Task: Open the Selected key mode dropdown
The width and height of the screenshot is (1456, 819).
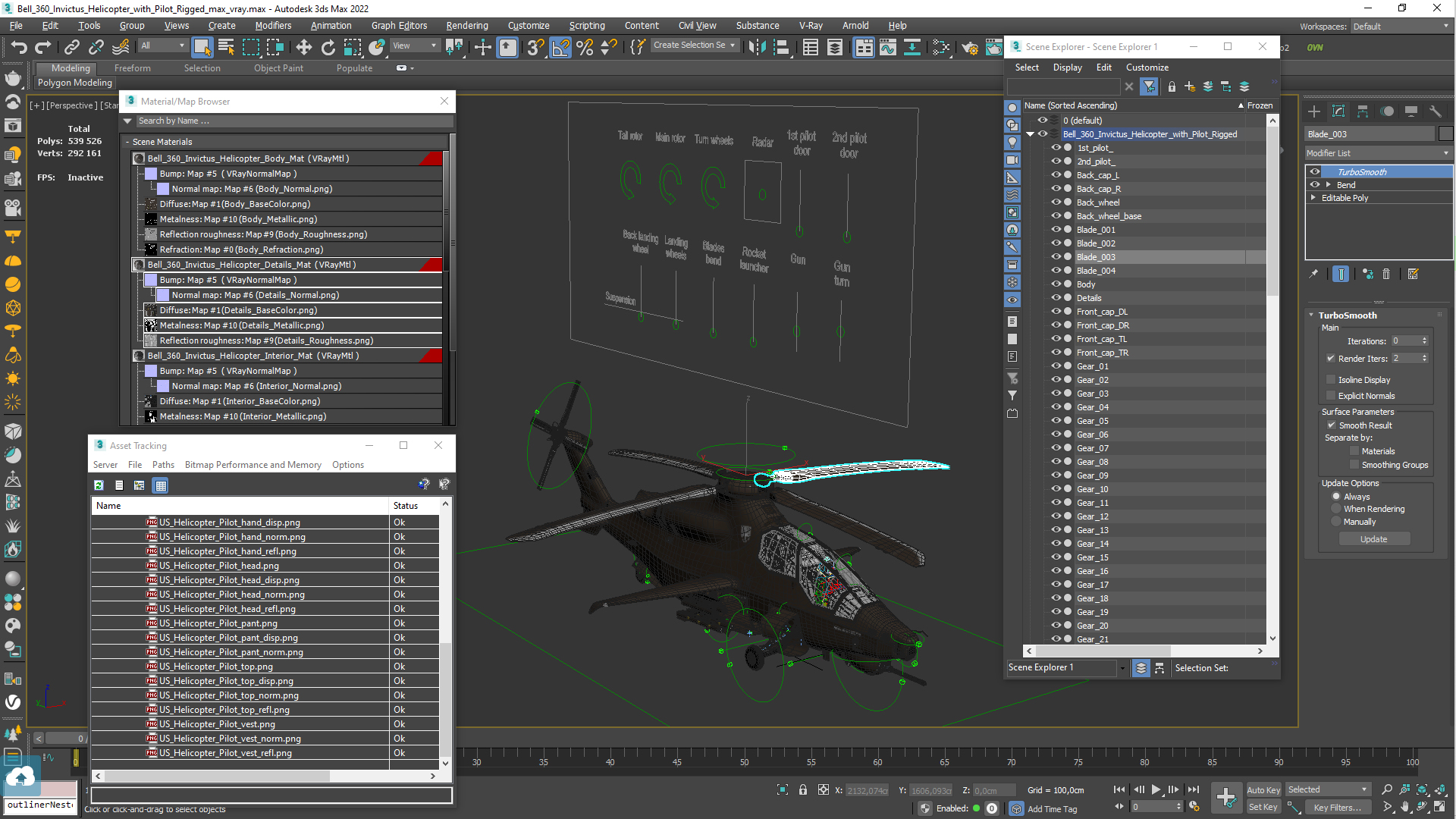Action: (x=1328, y=789)
